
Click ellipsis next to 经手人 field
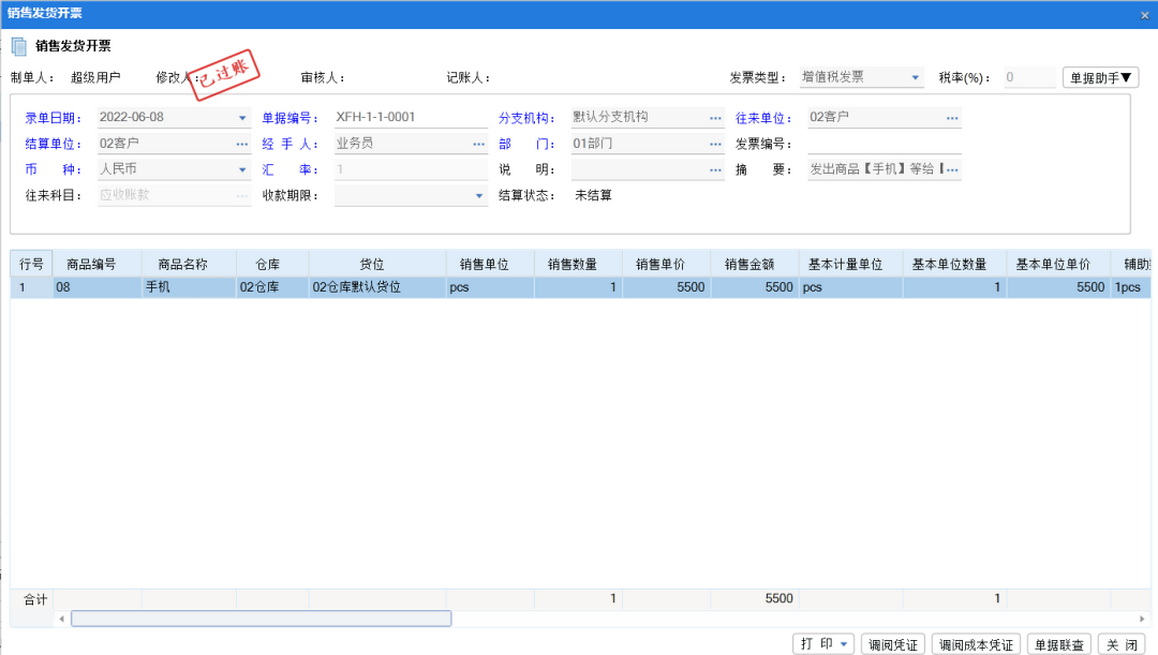(479, 144)
